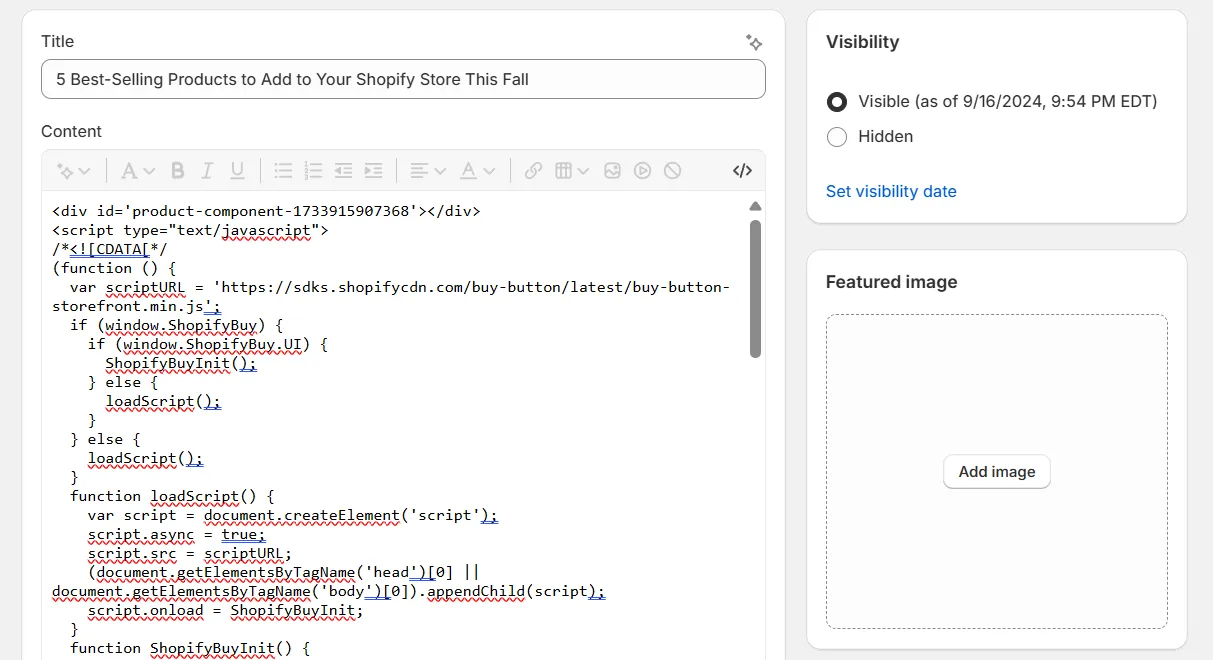Click the 'script.onload = ShopifyBuyInit;' line

225,610
